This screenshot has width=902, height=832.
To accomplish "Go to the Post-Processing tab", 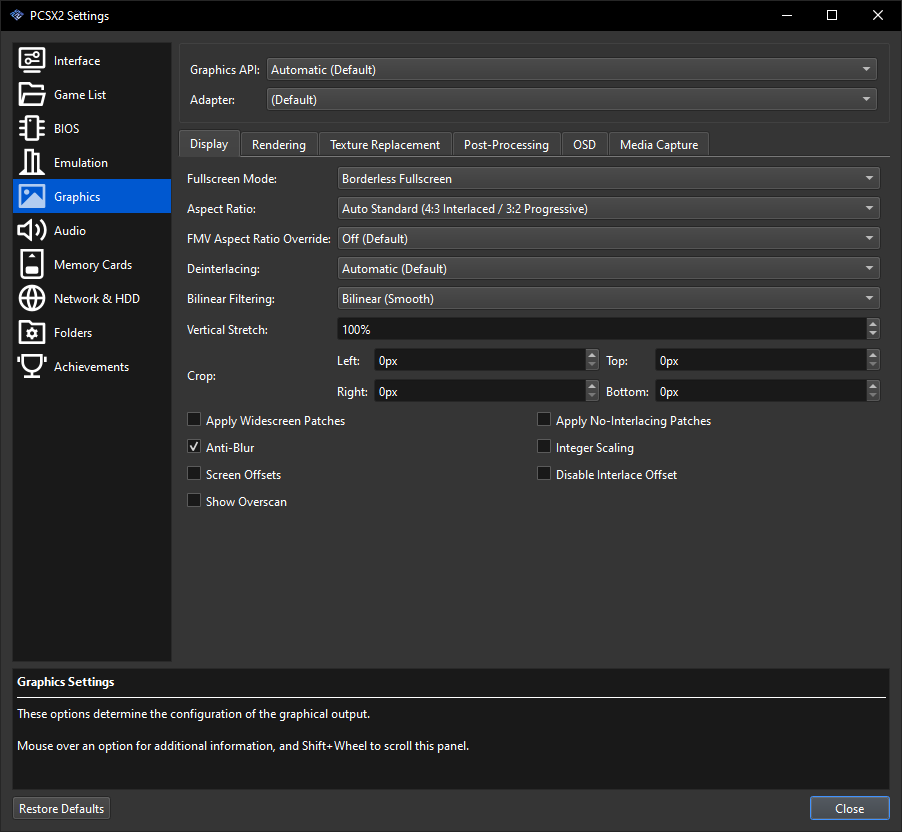I will (506, 144).
